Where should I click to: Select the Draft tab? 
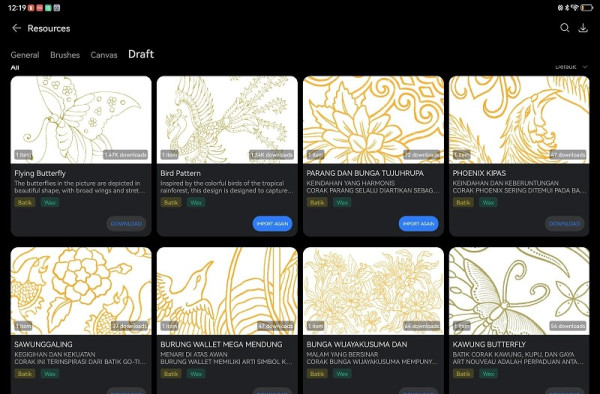pos(141,54)
